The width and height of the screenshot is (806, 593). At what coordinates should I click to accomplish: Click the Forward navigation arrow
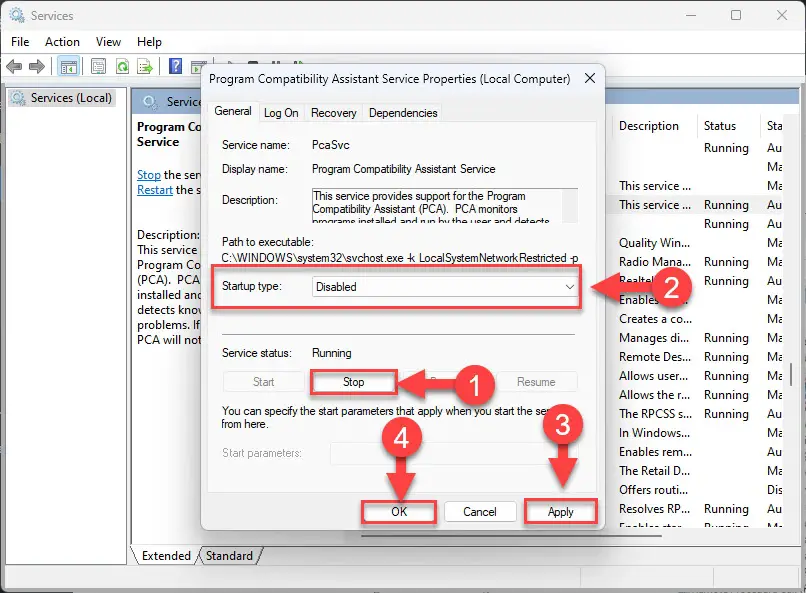[x=36, y=66]
